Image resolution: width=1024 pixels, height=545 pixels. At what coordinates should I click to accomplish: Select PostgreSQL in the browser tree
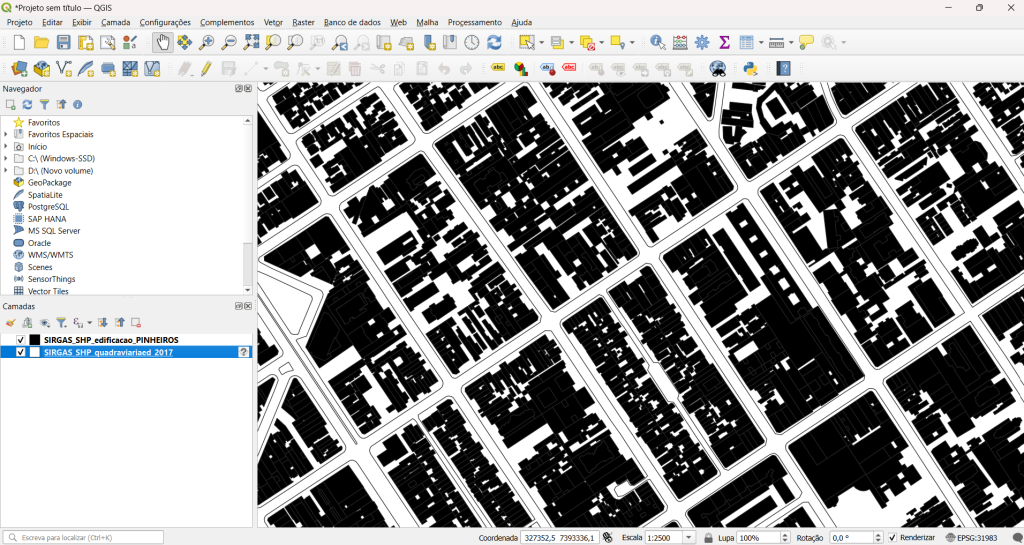(x=49, y=207)
